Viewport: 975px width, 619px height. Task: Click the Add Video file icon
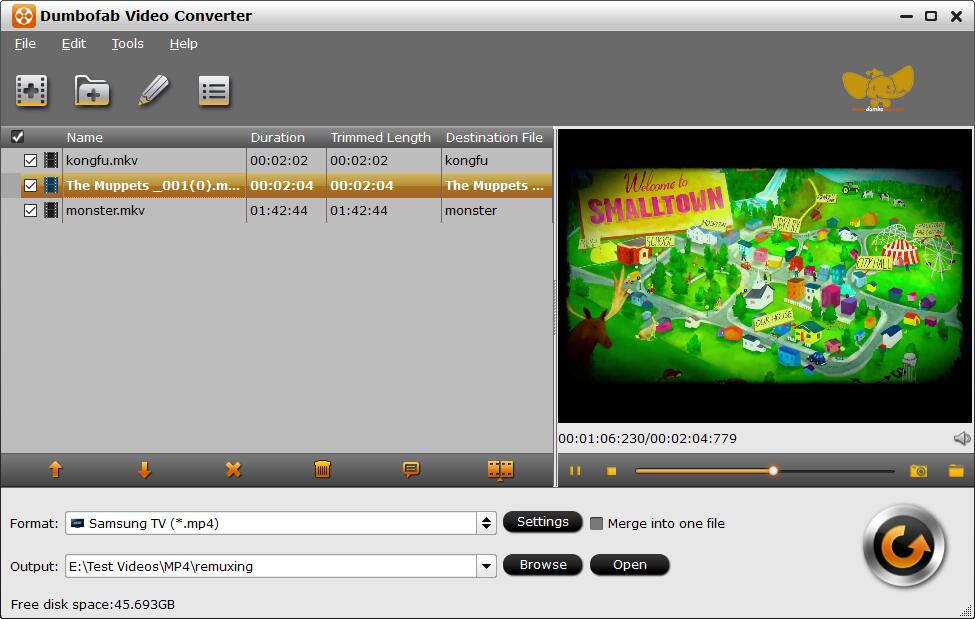tap(32, 91)
